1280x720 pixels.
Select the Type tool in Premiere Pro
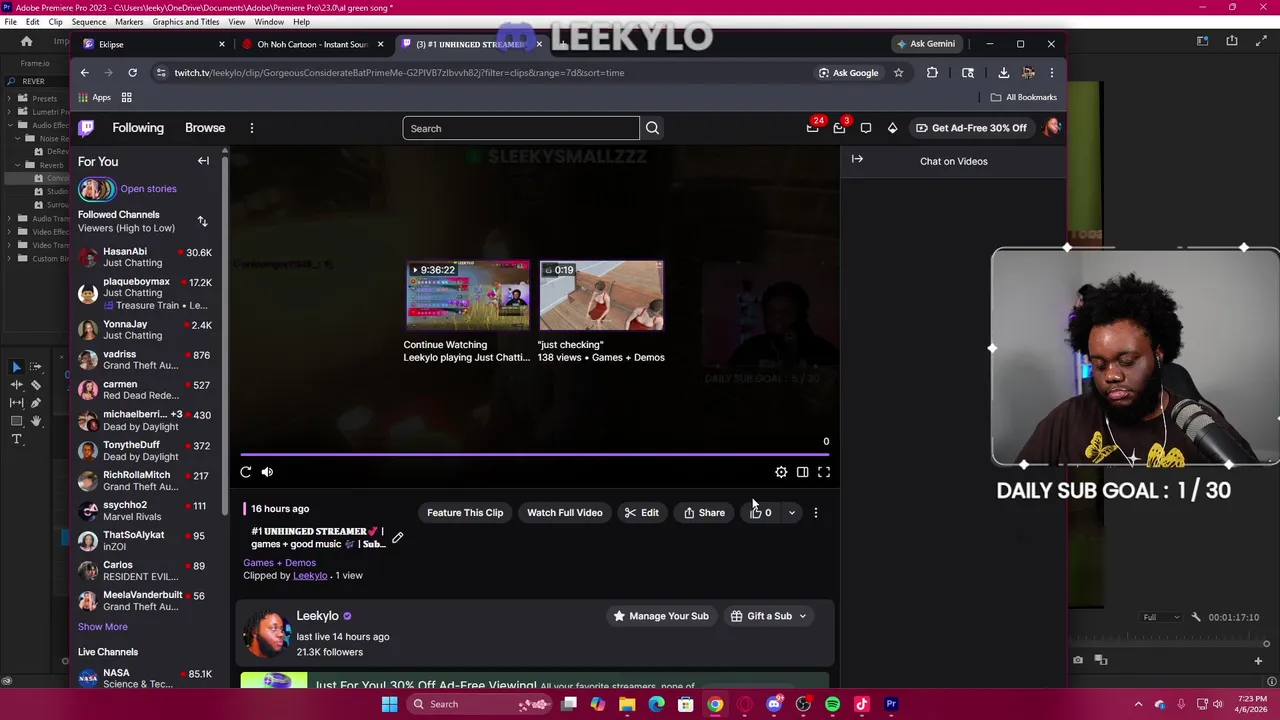(x=16, y=439)
